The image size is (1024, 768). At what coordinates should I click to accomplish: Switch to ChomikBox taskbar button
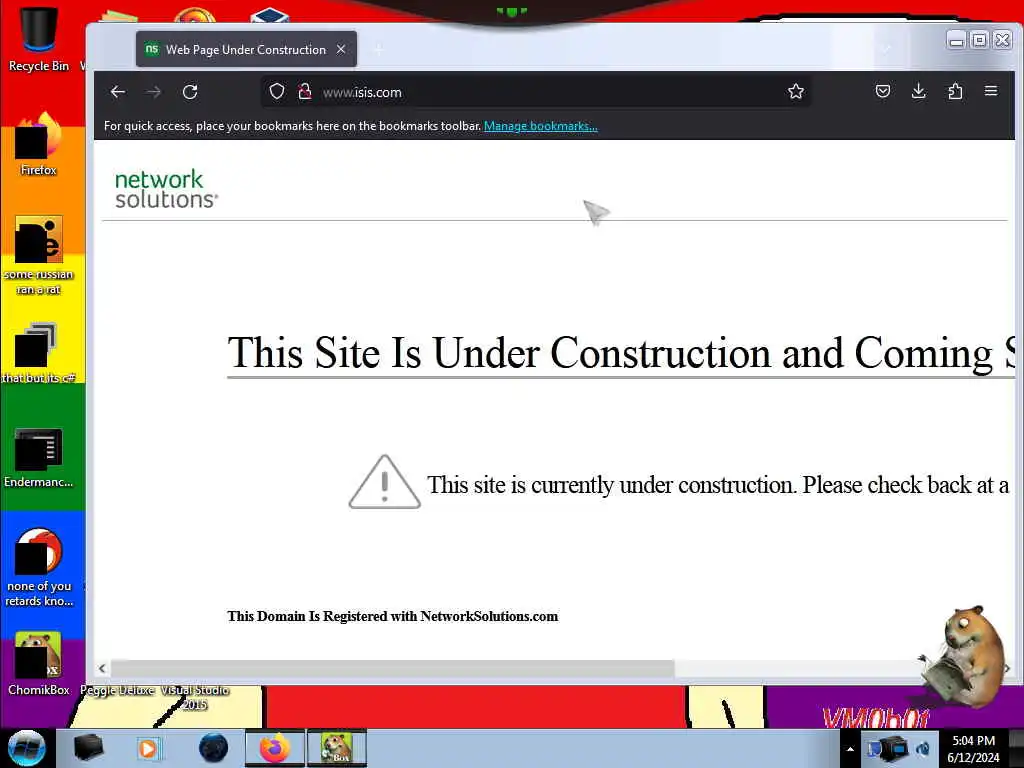point(337,748)
